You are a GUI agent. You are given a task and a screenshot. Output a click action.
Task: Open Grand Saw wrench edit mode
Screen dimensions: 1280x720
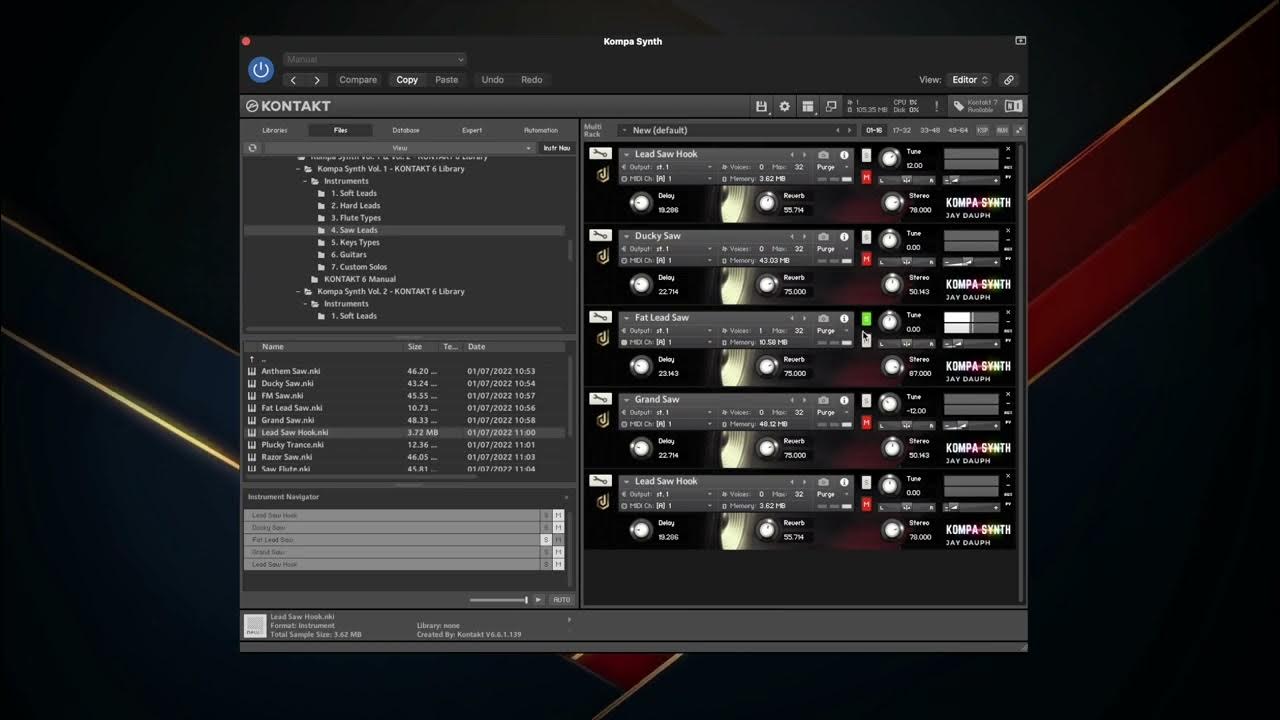(x=600, y=400)
